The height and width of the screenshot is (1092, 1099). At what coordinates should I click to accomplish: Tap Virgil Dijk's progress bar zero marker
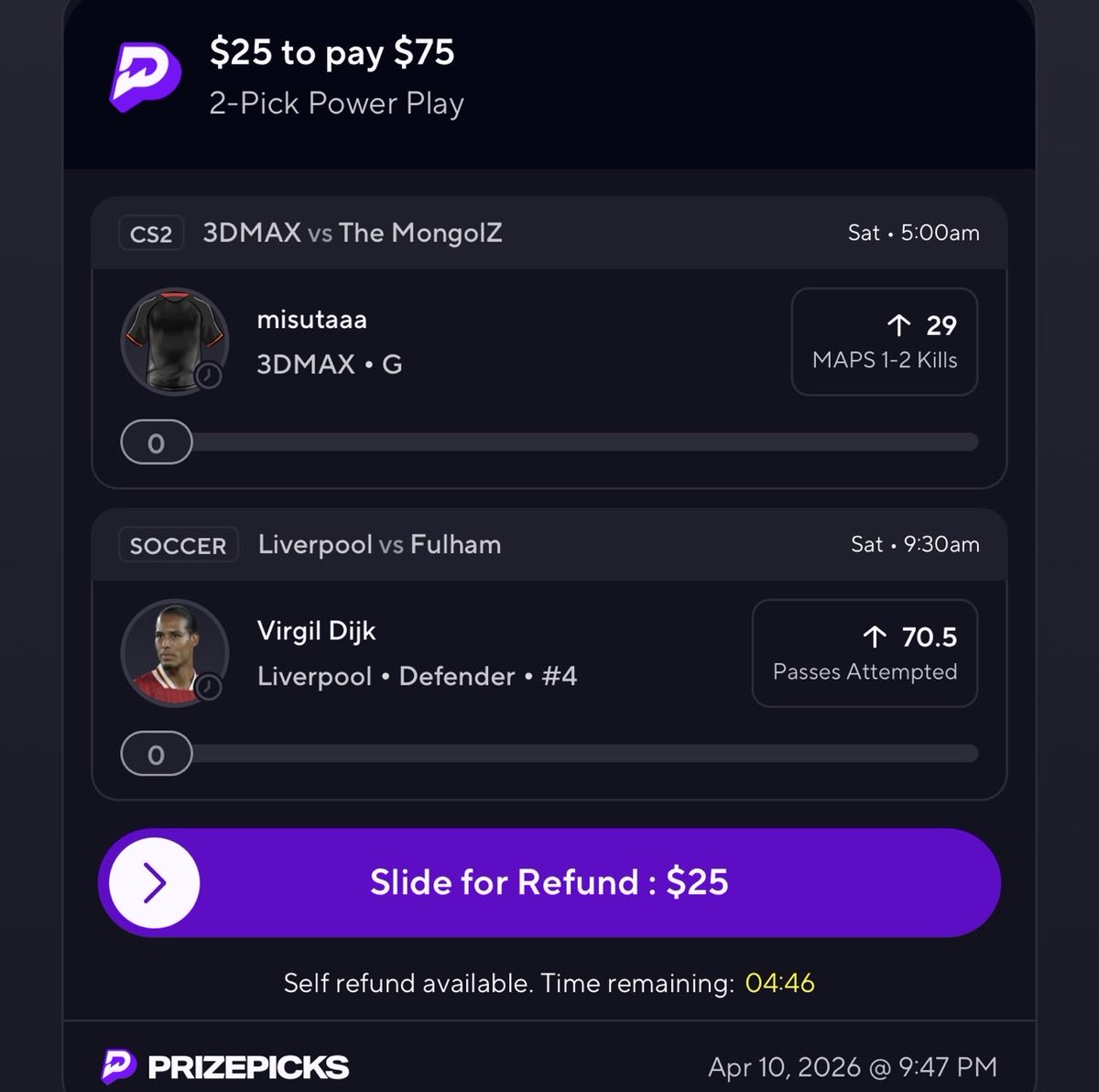tap(157, 755)
